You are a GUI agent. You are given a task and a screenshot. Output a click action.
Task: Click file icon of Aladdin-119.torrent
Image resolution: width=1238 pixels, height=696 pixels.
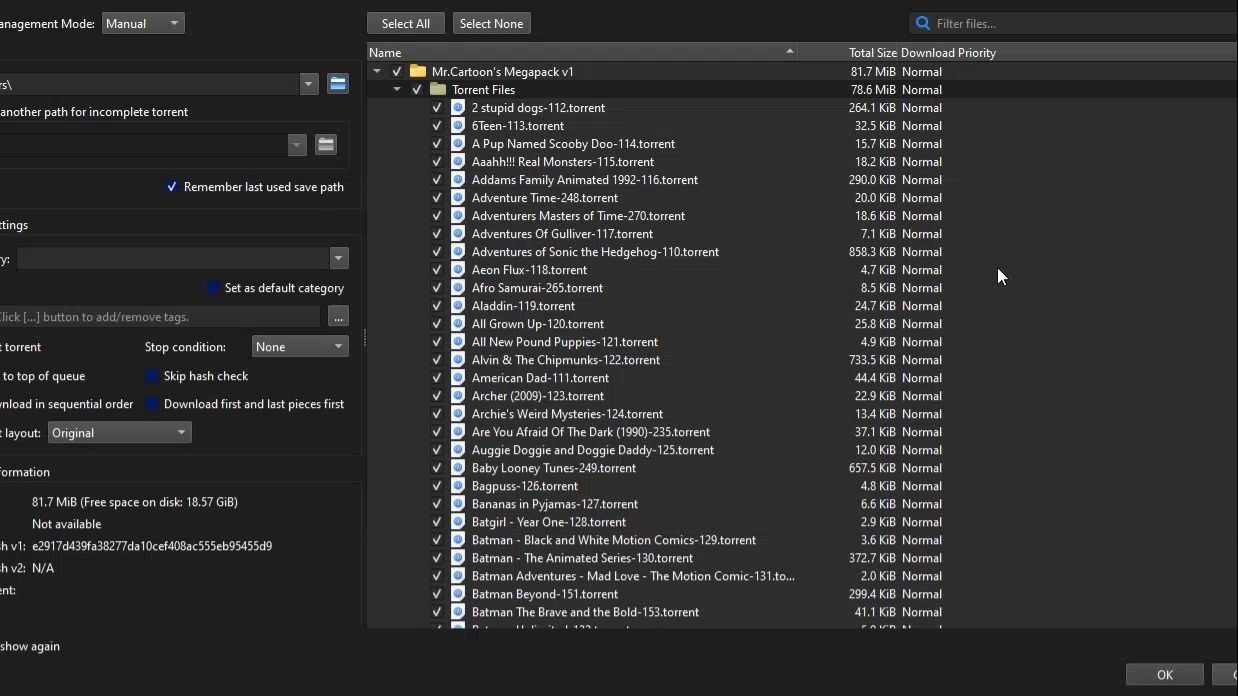(x=458, y=305)
